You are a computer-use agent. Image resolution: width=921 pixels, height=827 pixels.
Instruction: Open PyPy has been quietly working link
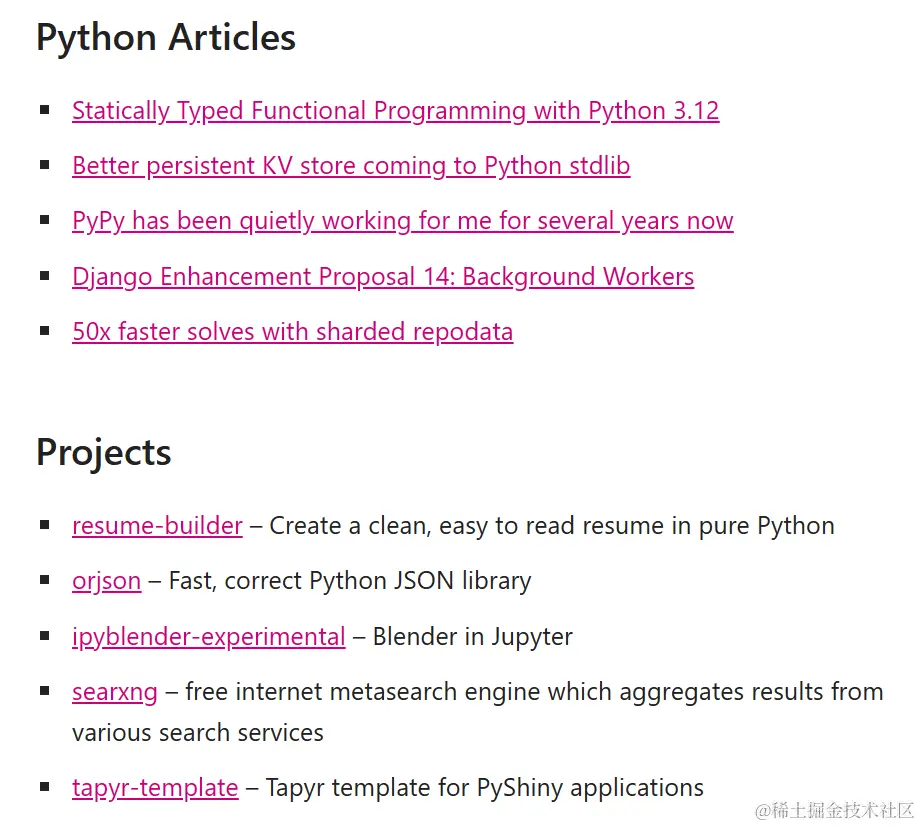coord(403,221)
